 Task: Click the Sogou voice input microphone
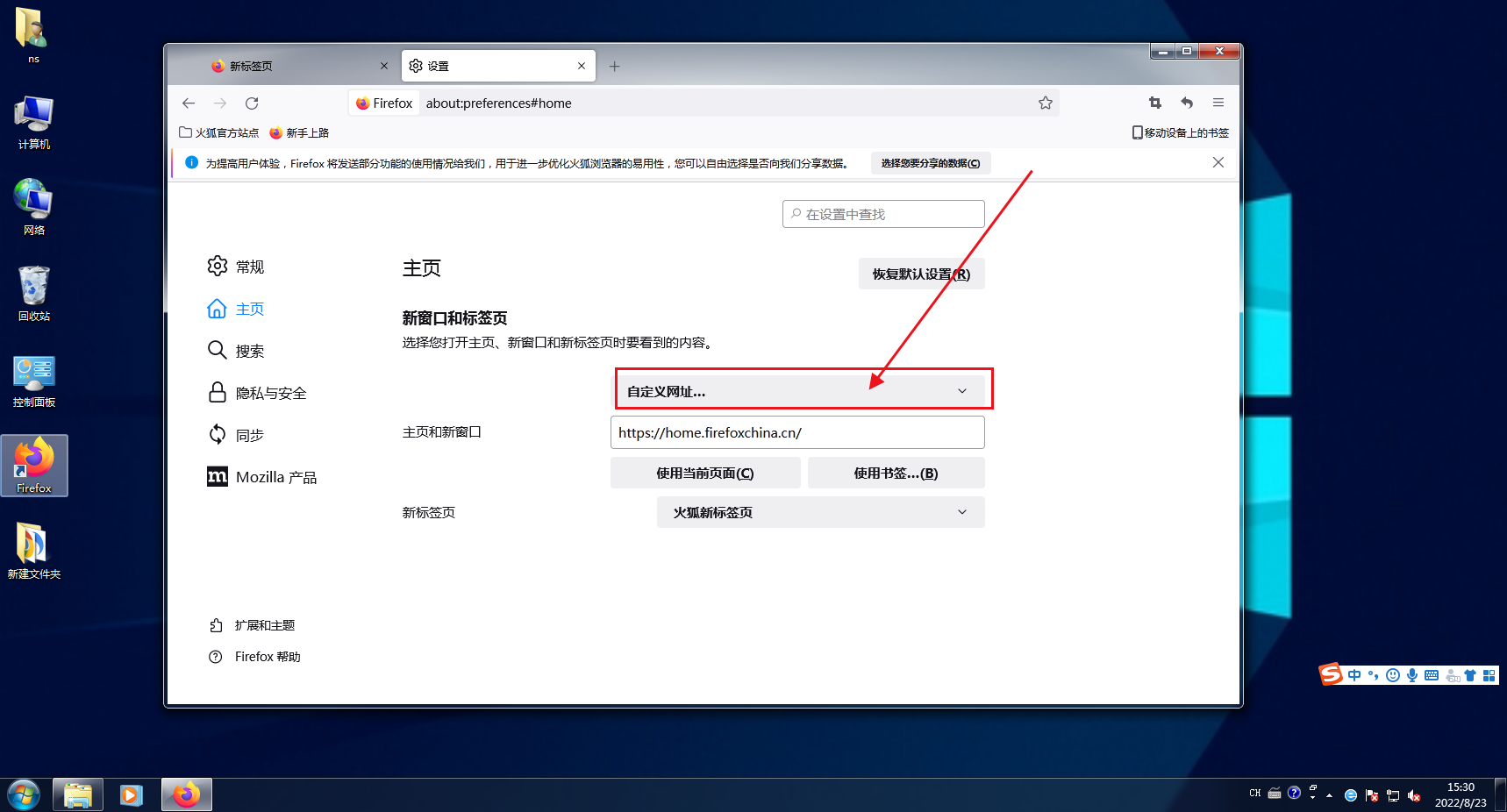[x=1412, y=675]
